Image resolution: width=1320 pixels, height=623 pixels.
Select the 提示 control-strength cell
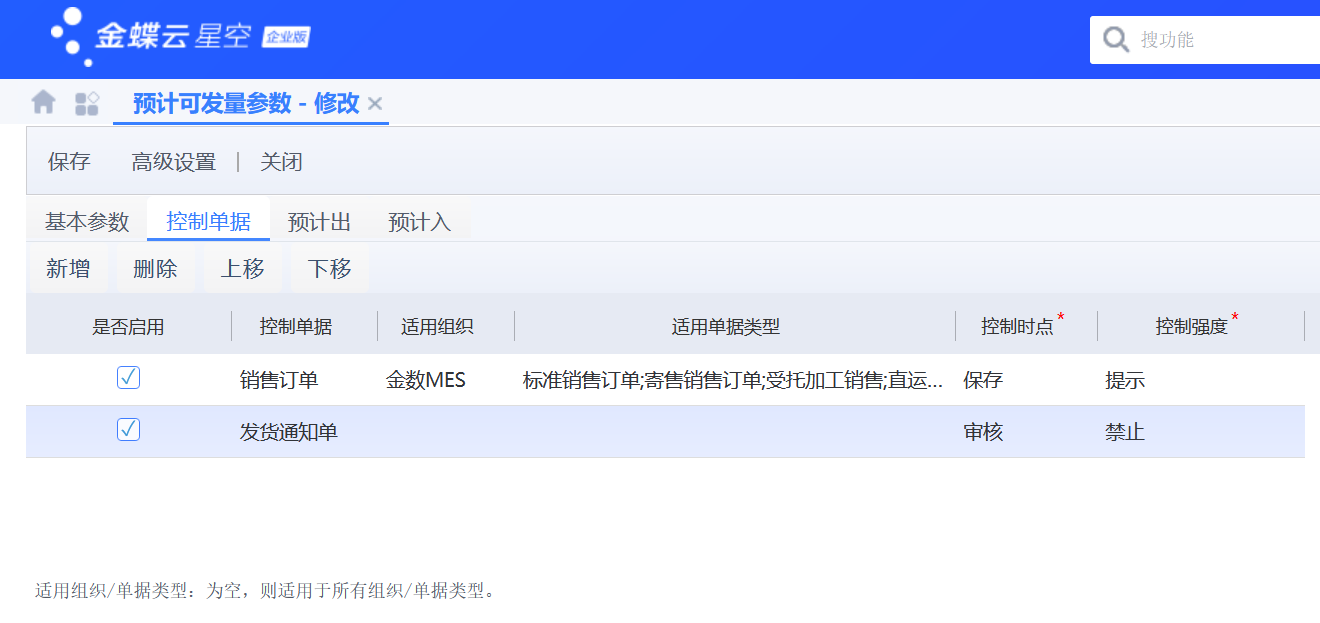1201,380
